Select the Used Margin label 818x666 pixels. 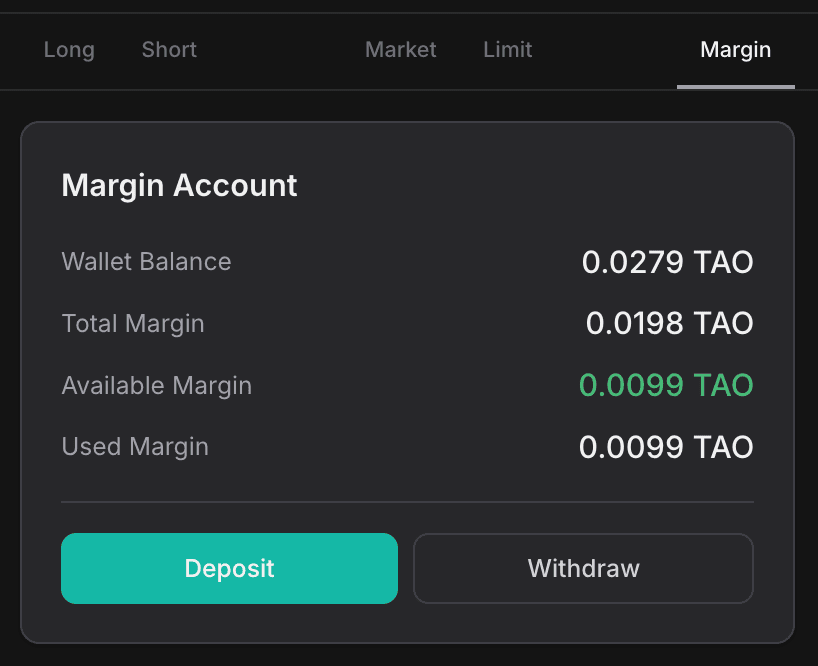[x=135, y=447]
